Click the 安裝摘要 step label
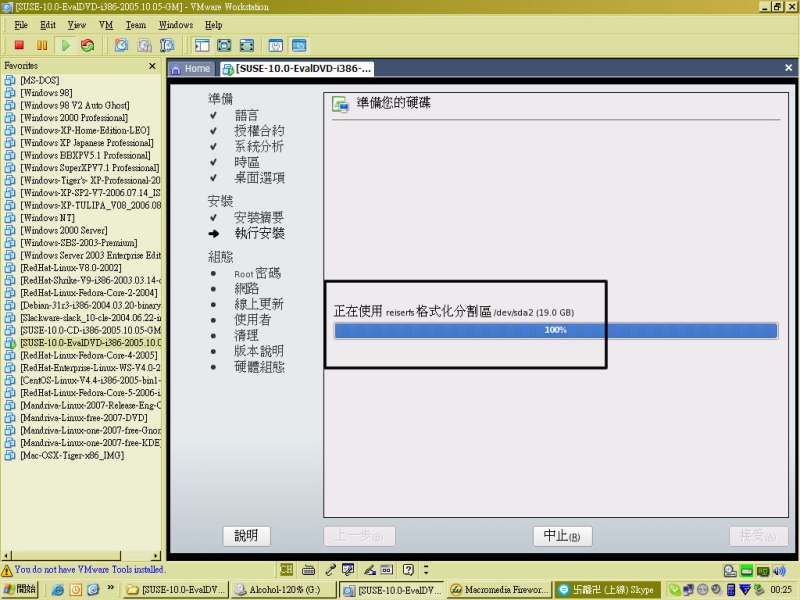The height and width of the screenshot is (600, 800). (x=259, y=217)
